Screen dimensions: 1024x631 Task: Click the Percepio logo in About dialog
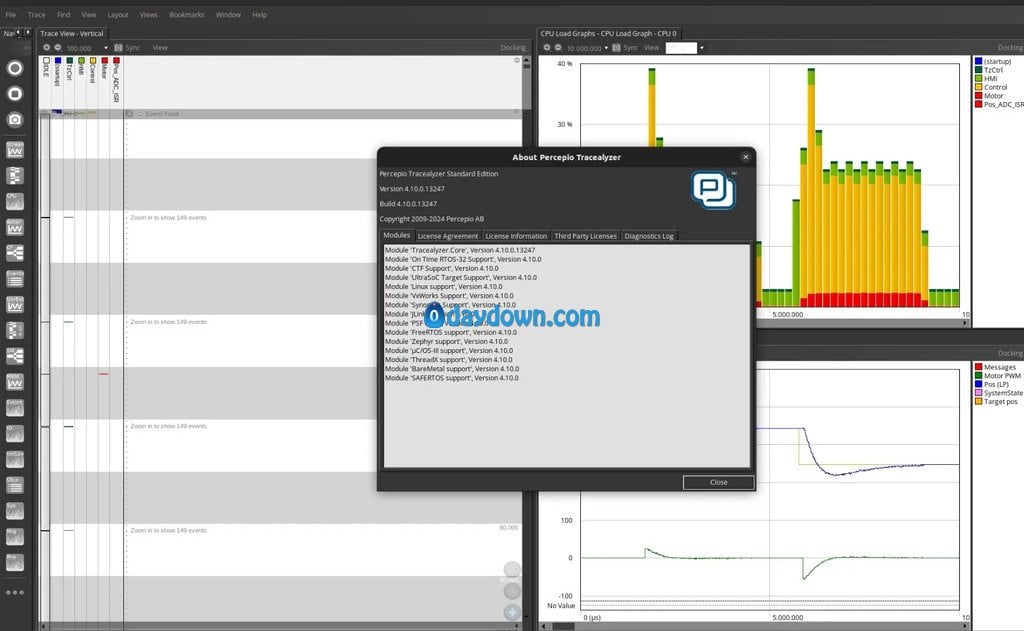(714, 190)
